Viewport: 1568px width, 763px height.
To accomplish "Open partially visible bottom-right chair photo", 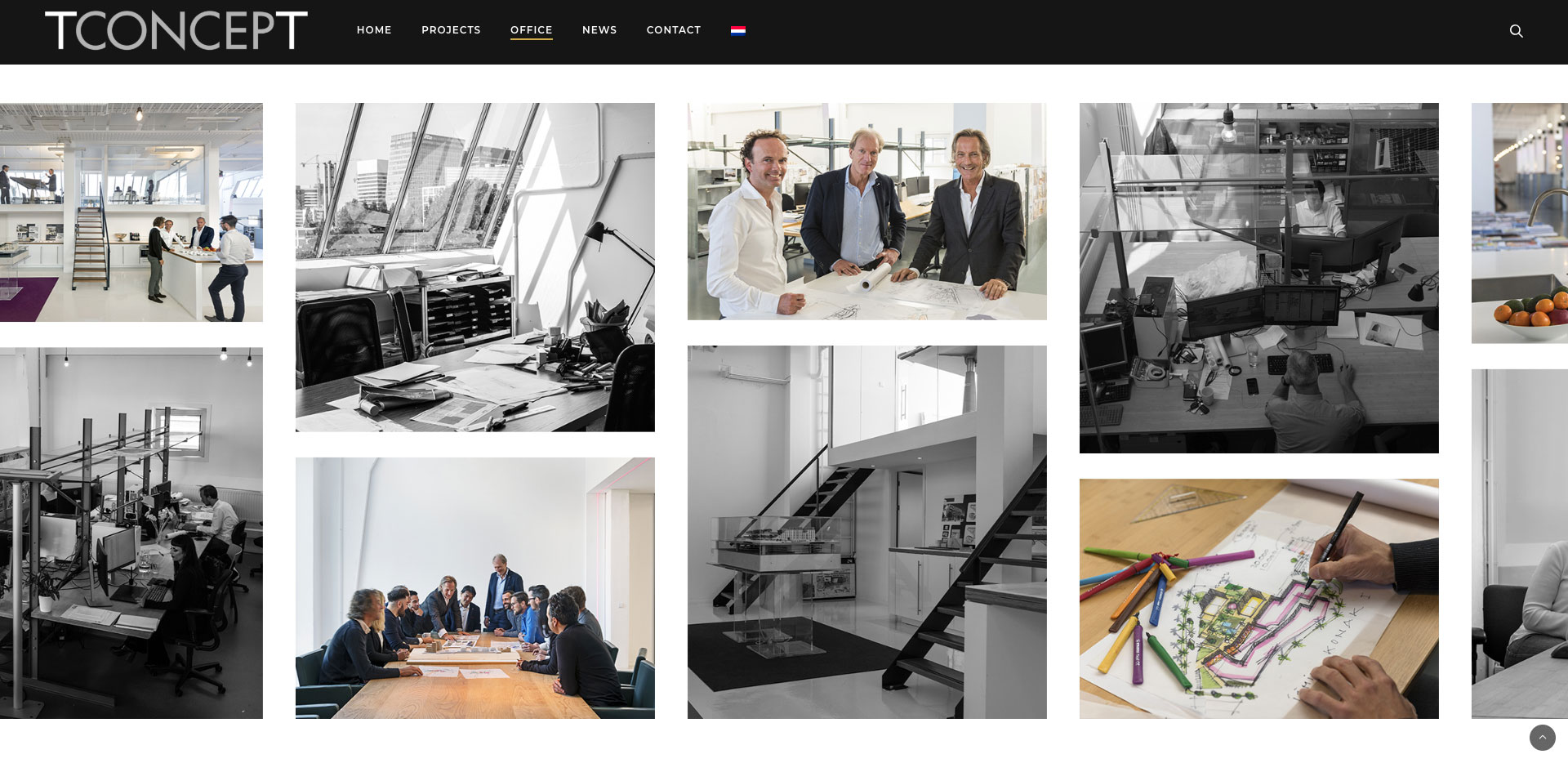I will click(1520, 544).
